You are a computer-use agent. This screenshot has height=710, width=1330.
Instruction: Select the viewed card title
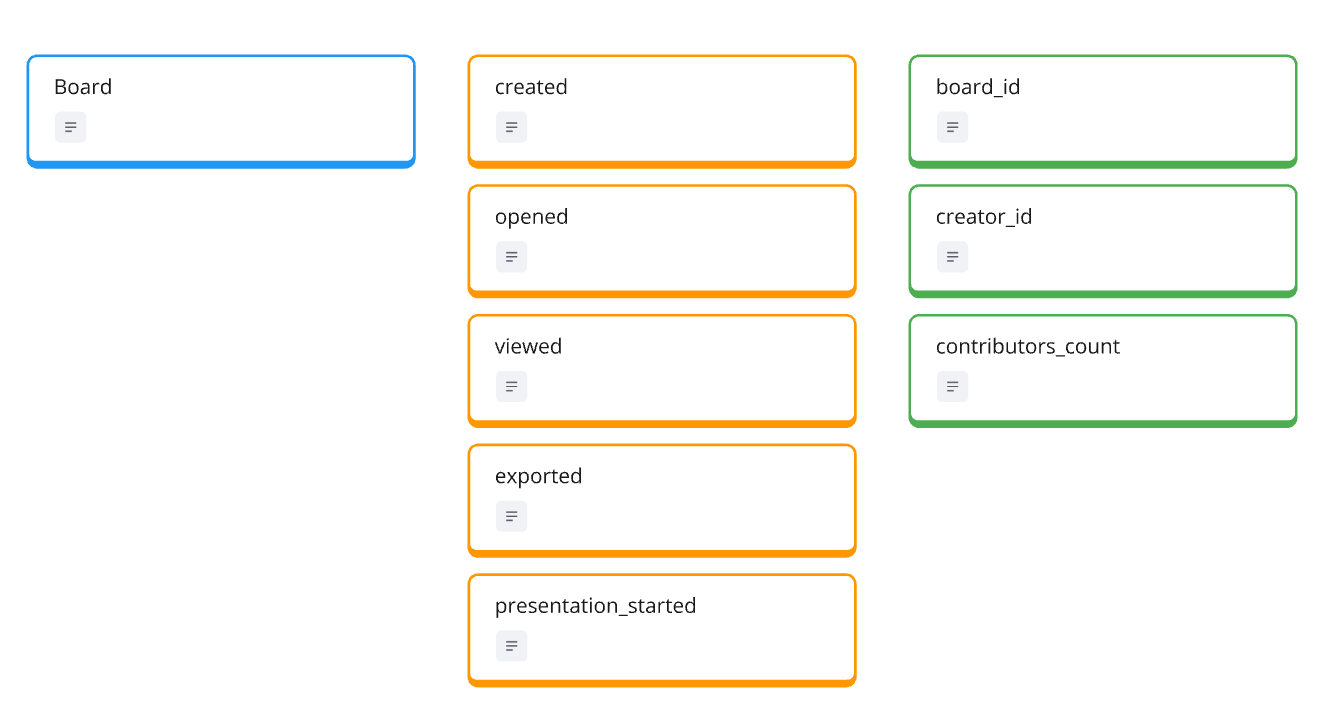(x=528, y=347)
